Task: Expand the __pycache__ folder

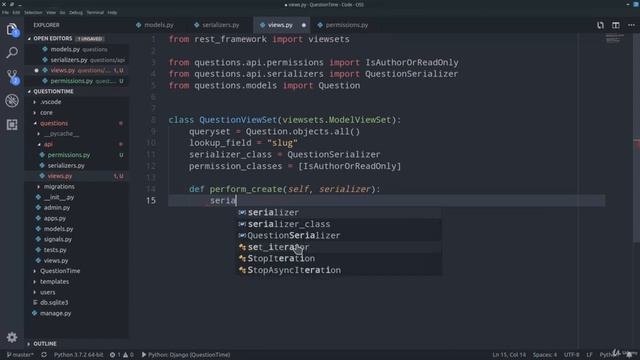Action: [x=61, y=134]
